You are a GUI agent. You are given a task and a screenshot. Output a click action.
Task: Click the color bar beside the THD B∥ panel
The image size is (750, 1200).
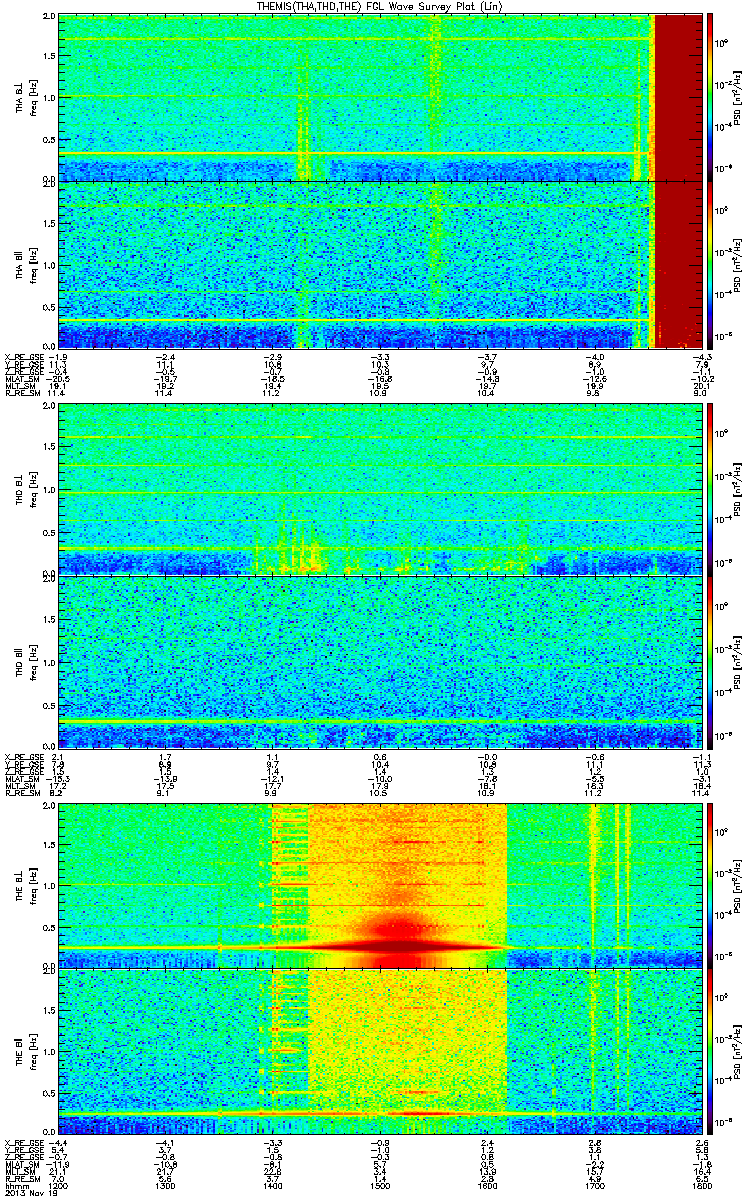tap(711, 661)
